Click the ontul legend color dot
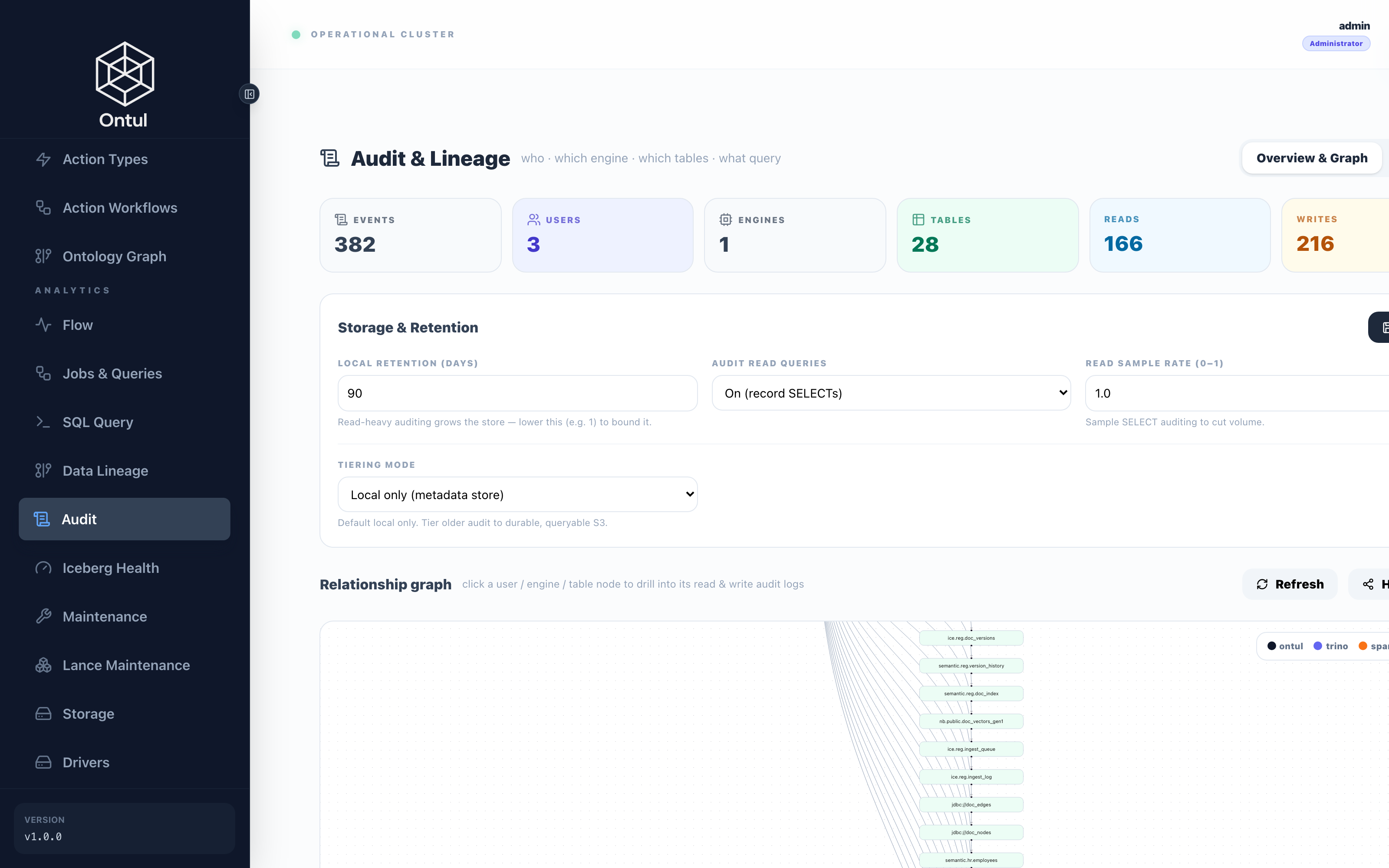Screen dimensions: 1389x868 pos(1271,646)
